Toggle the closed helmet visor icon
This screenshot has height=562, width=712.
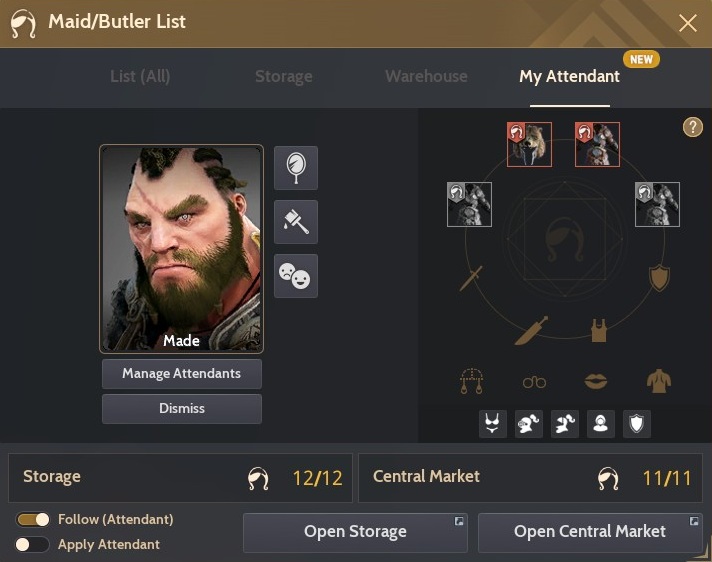click(529, 424)
